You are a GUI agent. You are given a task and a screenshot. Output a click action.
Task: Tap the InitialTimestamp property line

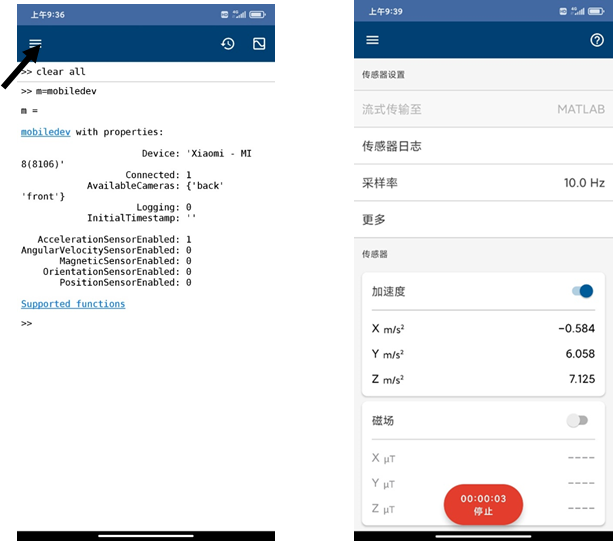click(x=142, y=218)
